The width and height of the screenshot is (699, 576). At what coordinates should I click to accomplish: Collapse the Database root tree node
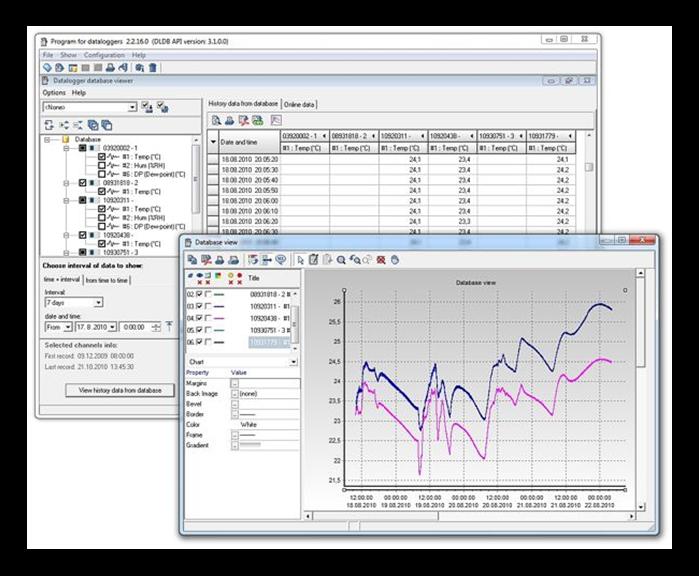[47, 140]
